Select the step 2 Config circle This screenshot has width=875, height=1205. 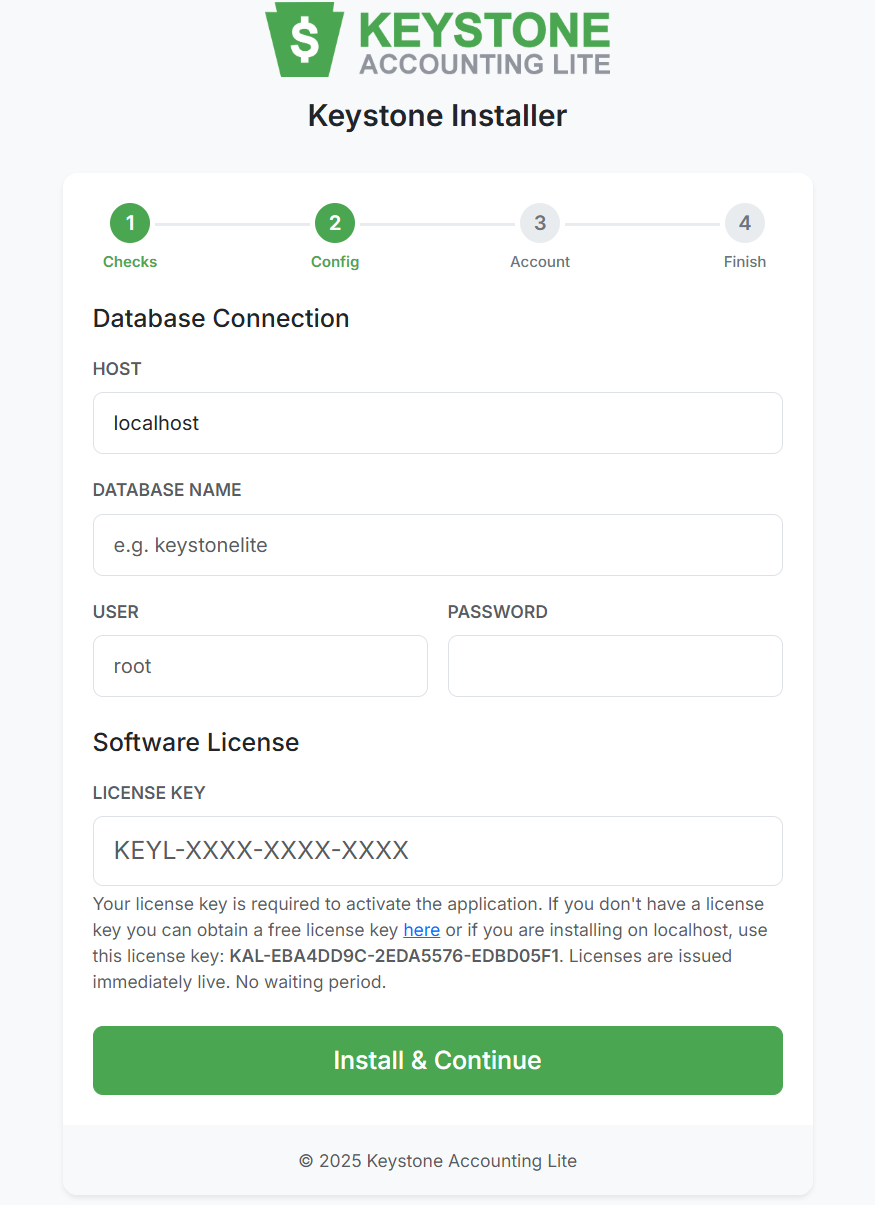[x=335, y=223]
